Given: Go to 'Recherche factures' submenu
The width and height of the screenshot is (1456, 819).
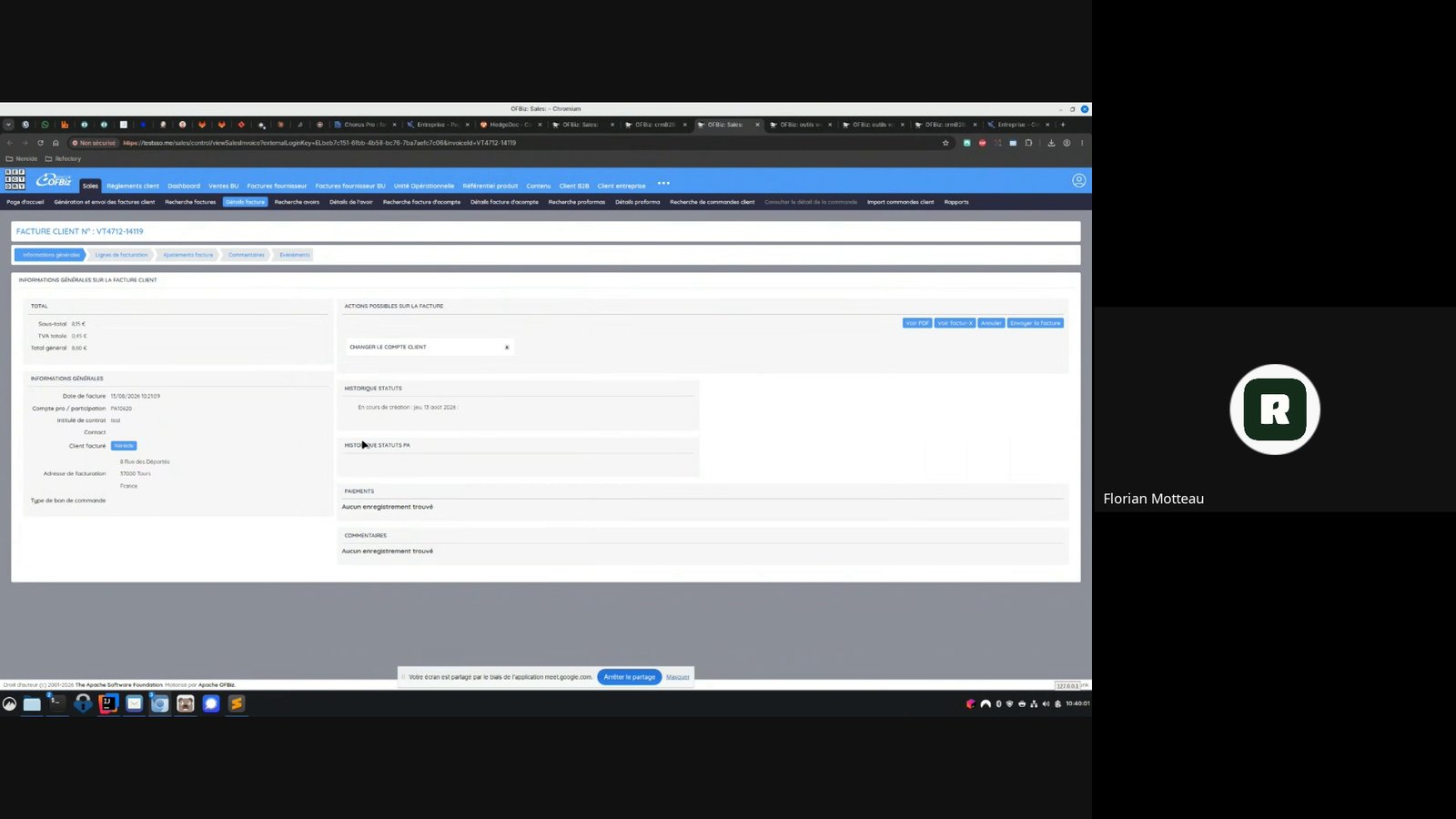Looking at the screenshot, I should click(190, 202).
